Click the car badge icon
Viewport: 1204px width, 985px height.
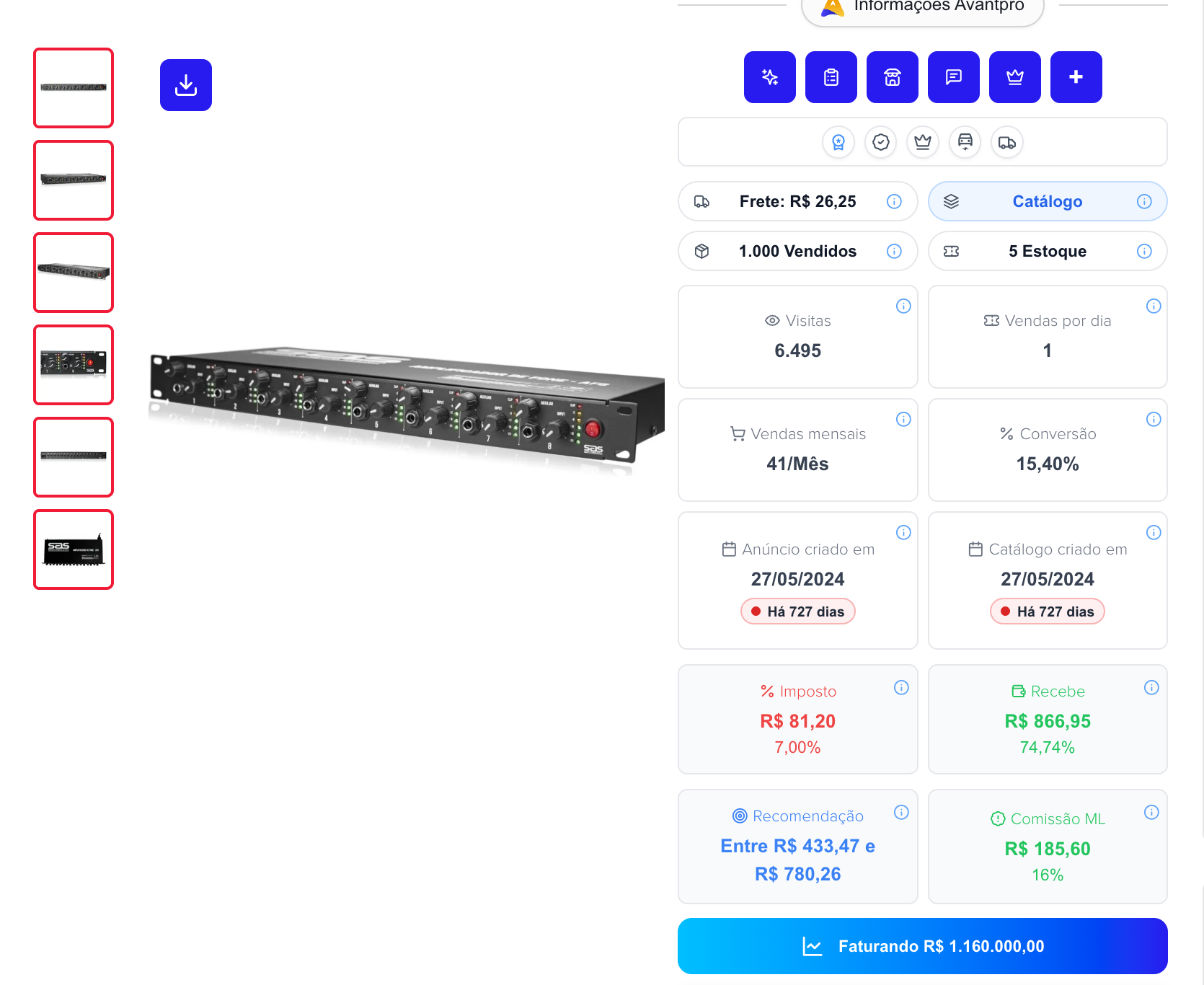pos(965,142)
